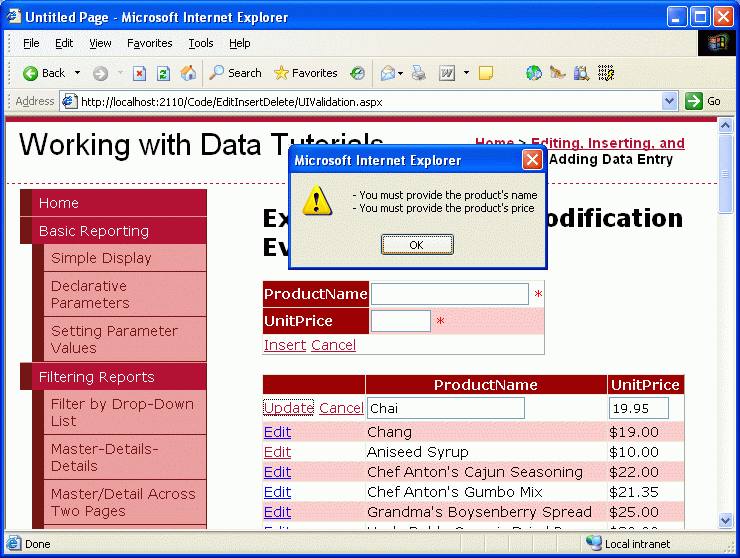Open the Favorites menu

tap(149, 44)
